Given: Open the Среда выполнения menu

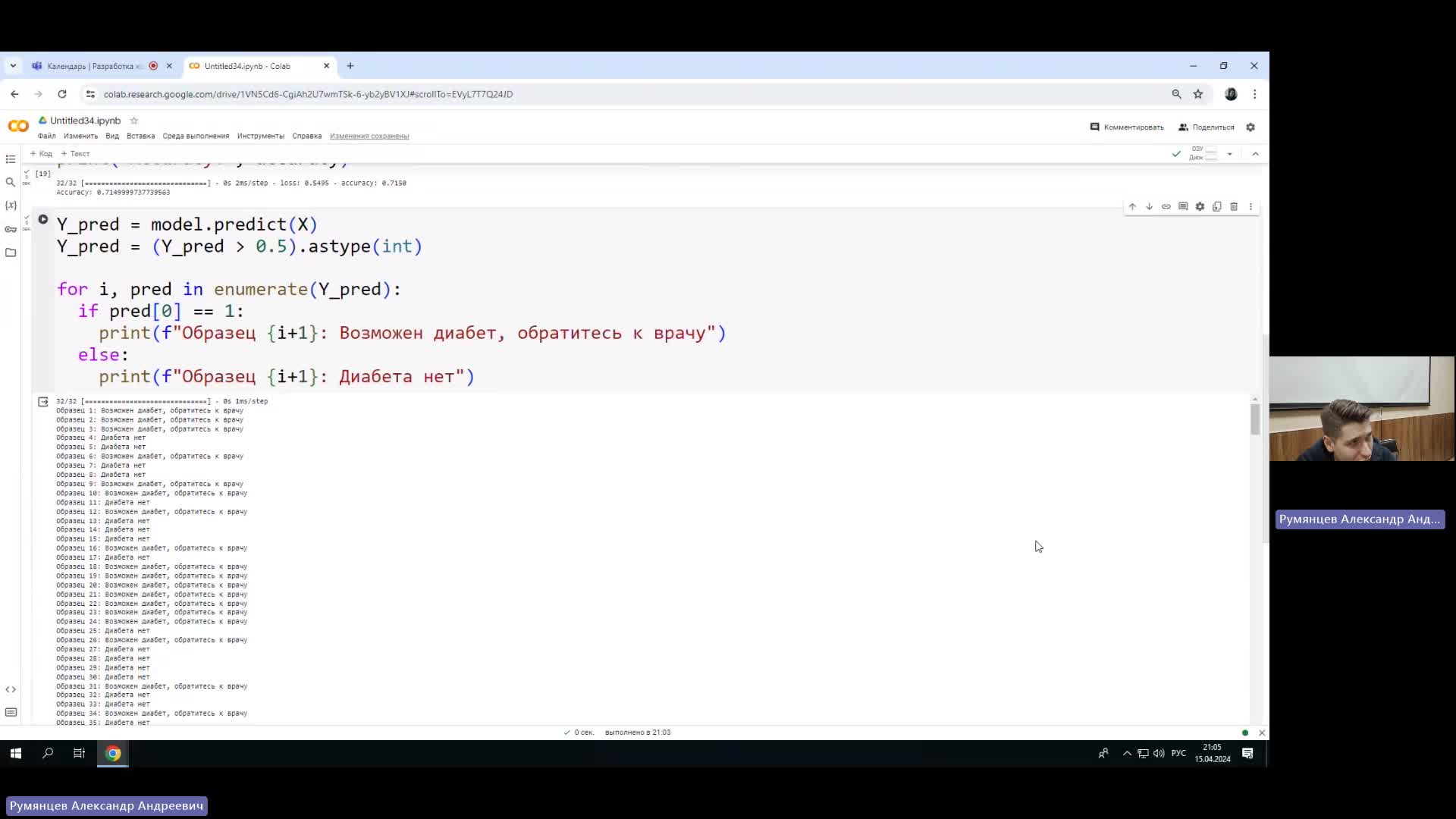Looking at the screenshot, I should coord(196,136).
